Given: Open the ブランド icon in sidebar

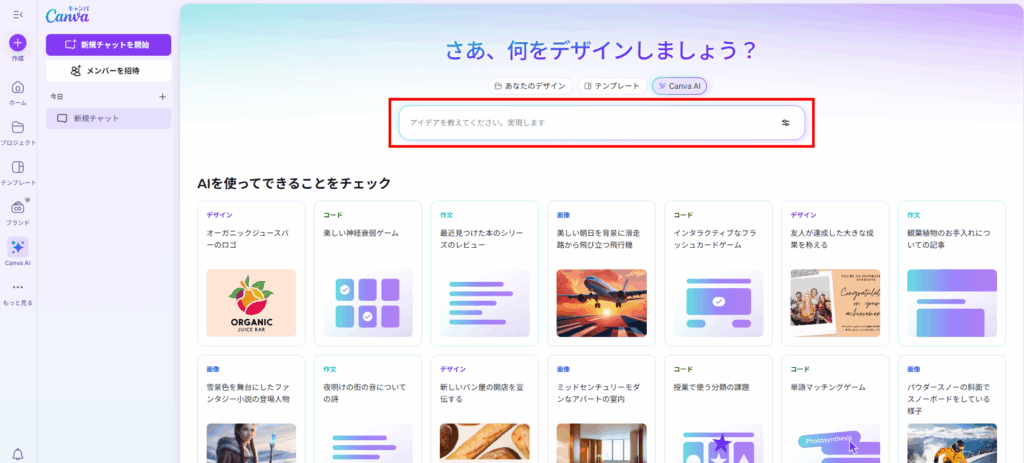Looking at the screenshot, I should coord(18,207).
